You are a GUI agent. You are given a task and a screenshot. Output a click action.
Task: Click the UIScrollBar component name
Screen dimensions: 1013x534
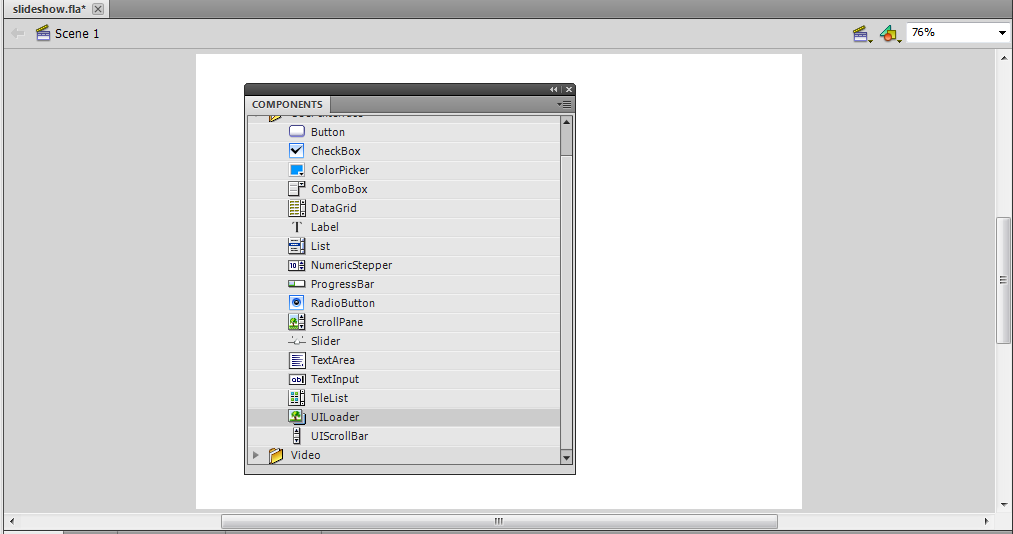coord(339,436)
